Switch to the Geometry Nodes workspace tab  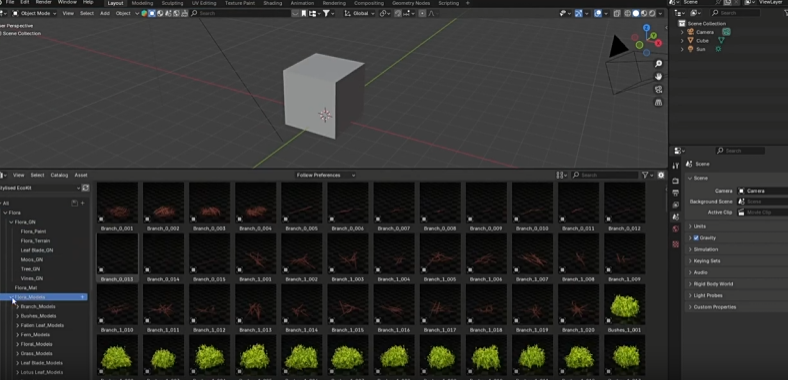[411, 3]
